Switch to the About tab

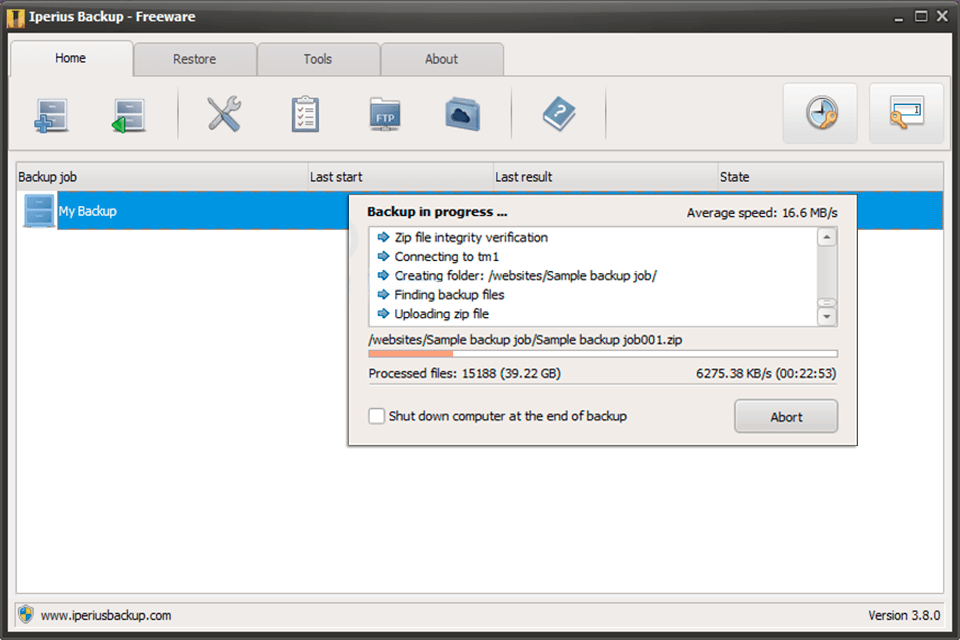(x=442, y=59)
